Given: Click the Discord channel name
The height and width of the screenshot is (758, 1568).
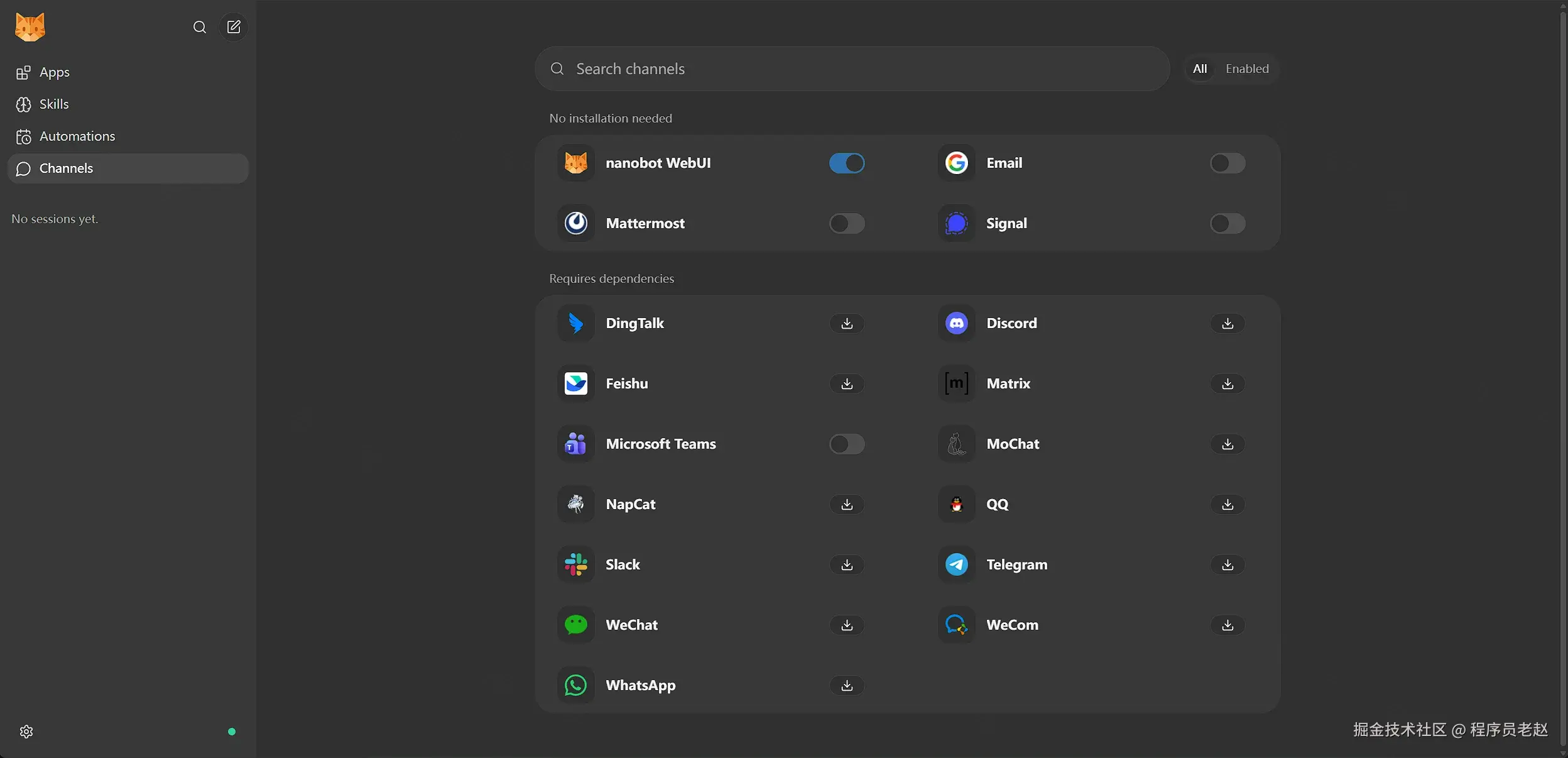Looking at the screenshot, I should (1011, 323).
